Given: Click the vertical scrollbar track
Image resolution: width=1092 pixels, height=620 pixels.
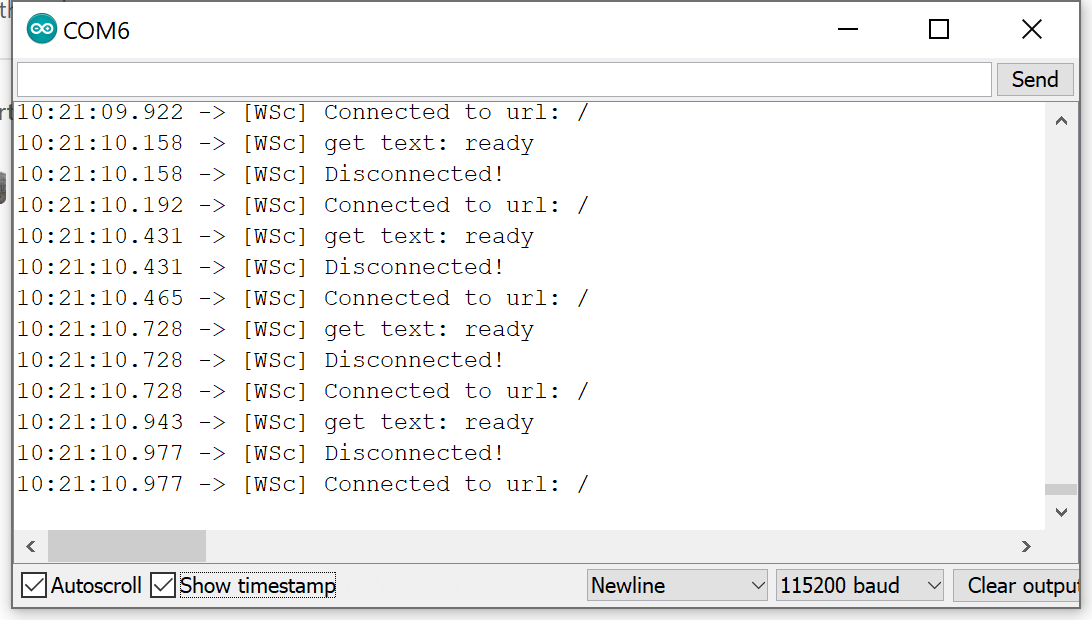Looking at the screenshot, I should 1062,300.
